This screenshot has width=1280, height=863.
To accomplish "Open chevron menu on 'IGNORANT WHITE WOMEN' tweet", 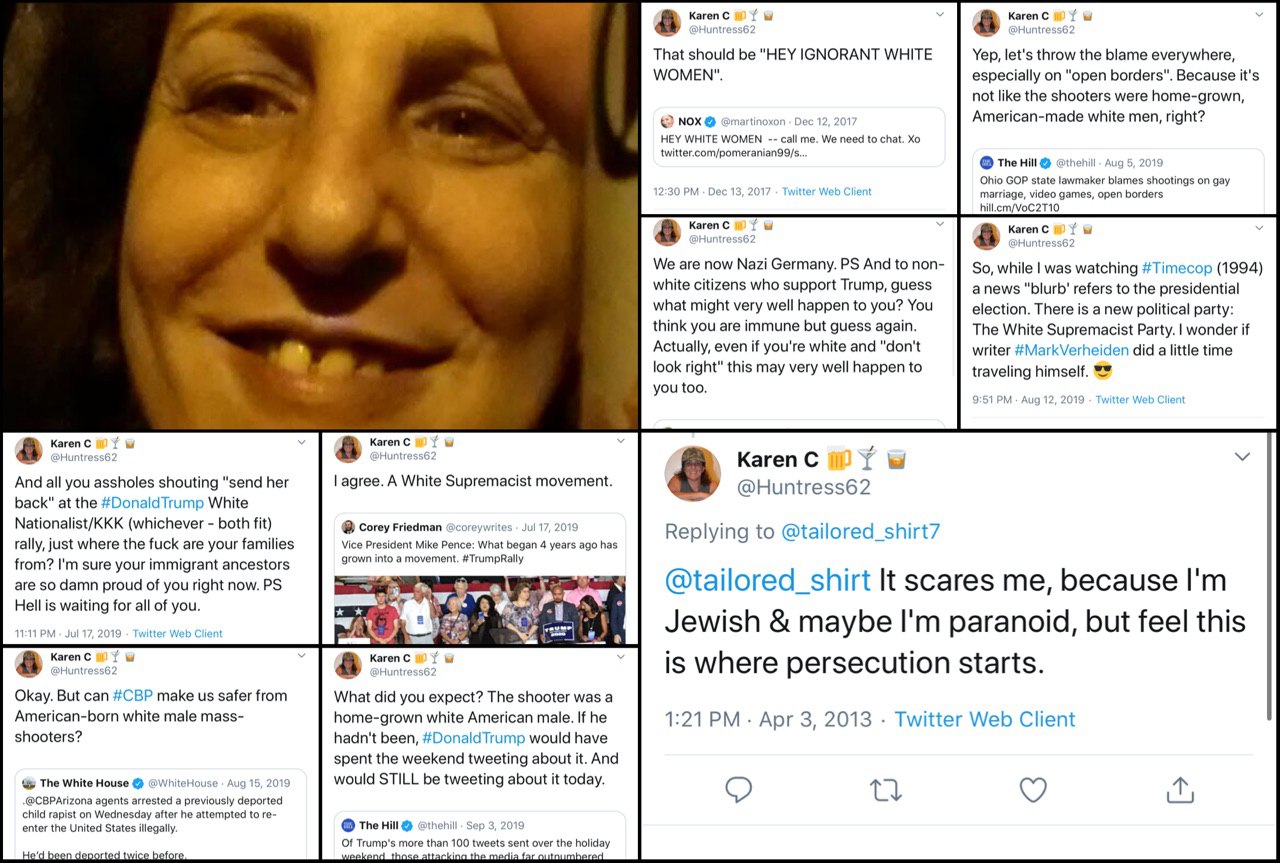I will pos(939,16).
